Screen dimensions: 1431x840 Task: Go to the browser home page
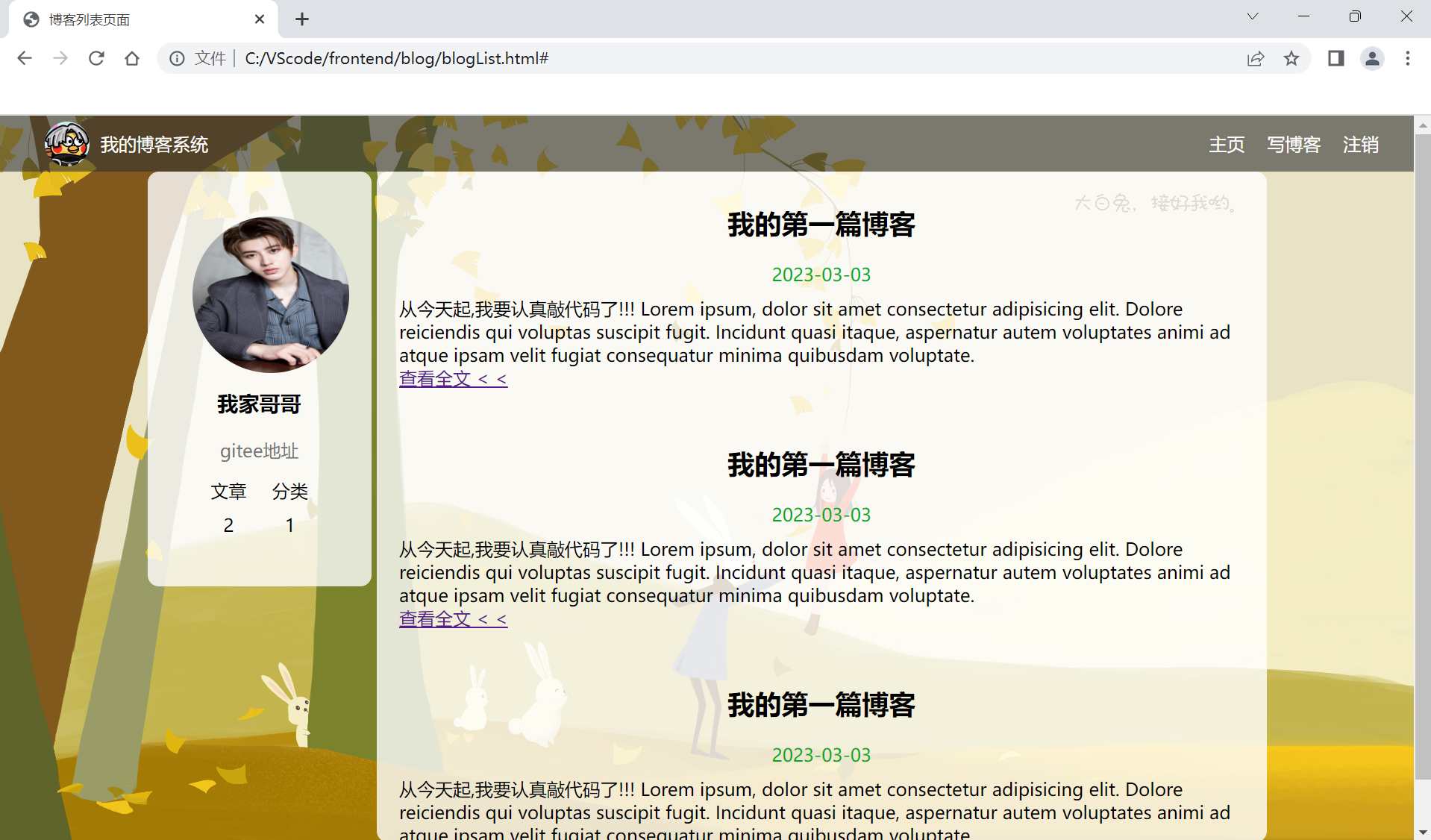[x=132, y=58]
